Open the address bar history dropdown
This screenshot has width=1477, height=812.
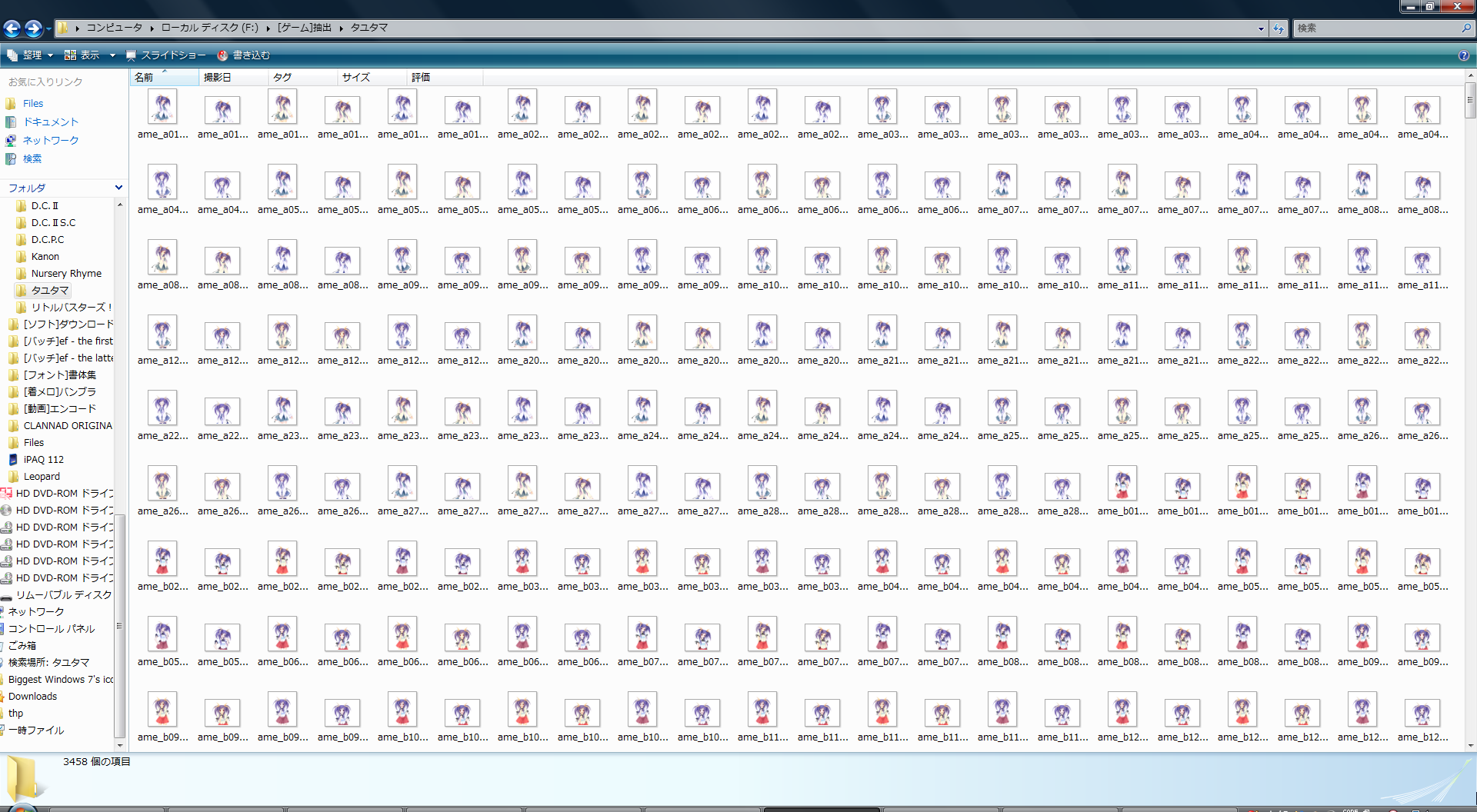[1261, 28]
